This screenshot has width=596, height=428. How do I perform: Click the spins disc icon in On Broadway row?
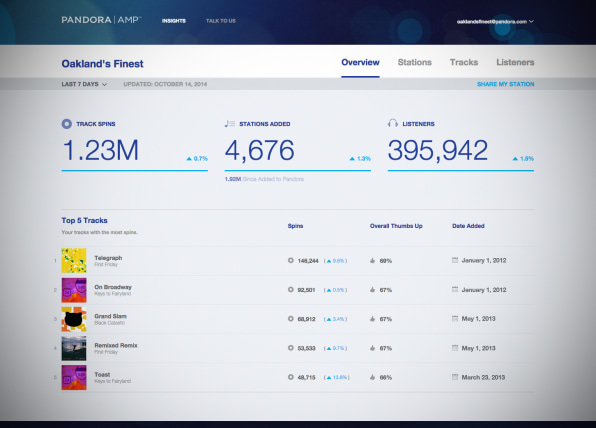[291, 290]
